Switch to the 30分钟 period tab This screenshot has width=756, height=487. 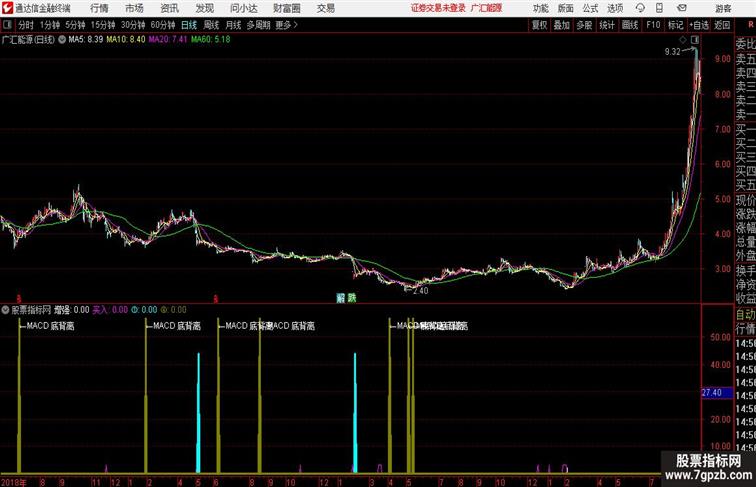[133, 25]
